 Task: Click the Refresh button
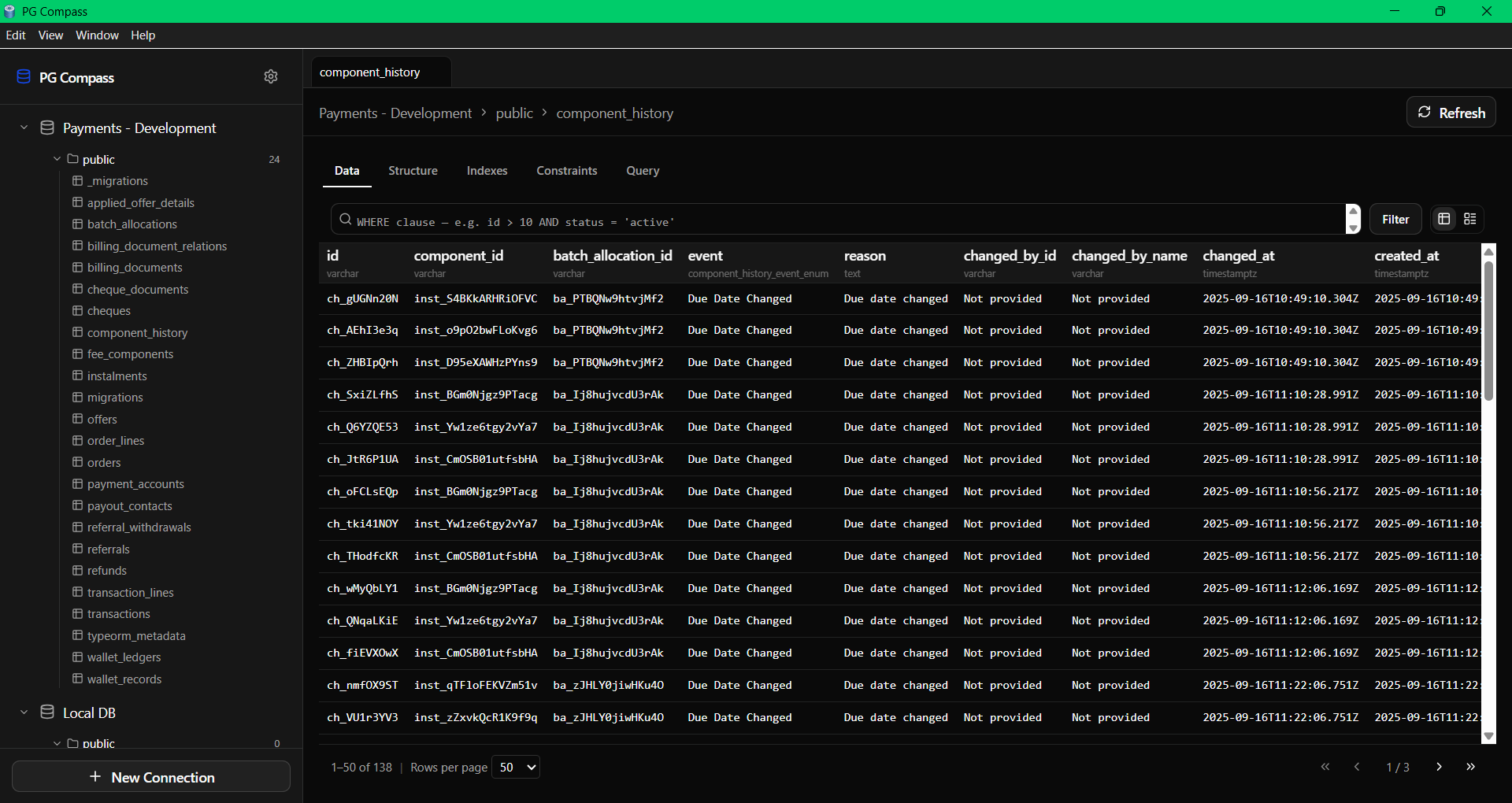[1451, 113]
